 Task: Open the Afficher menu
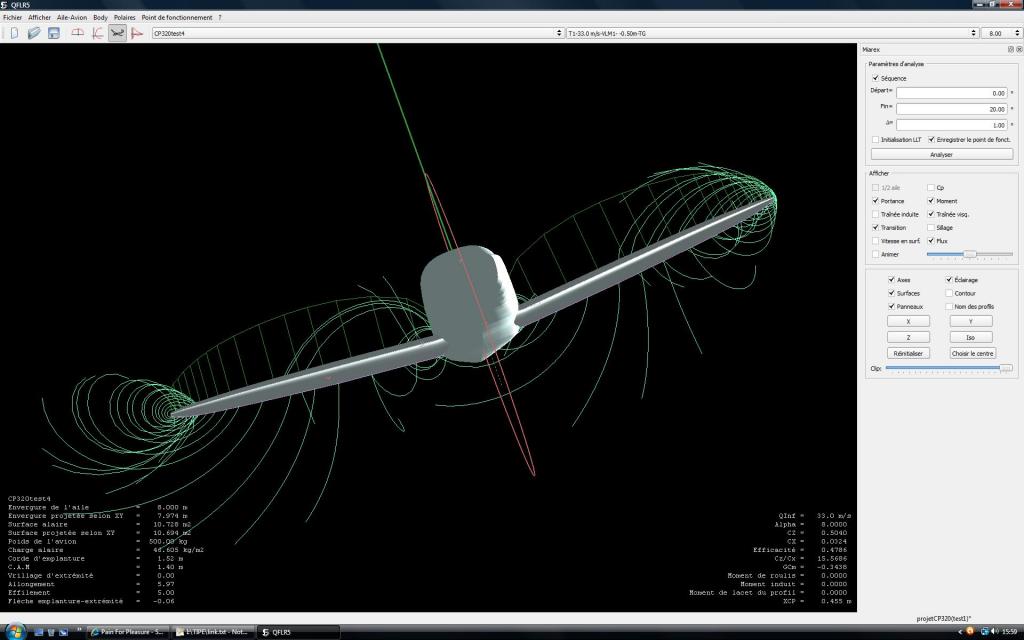point(39,18)
